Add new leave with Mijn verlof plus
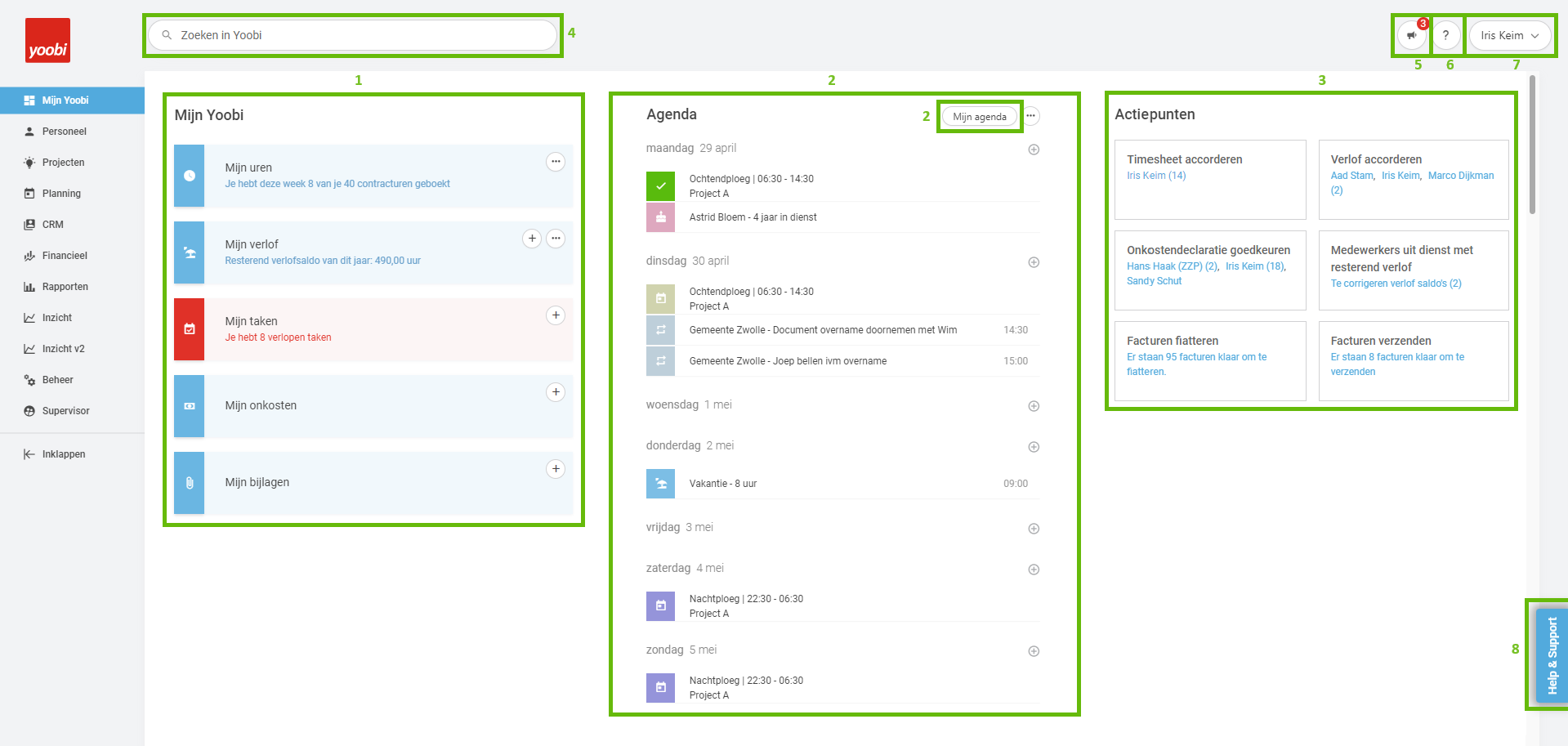Image resolution: width=1568 pixels, height=746 pixels. [x=532, y=239]
